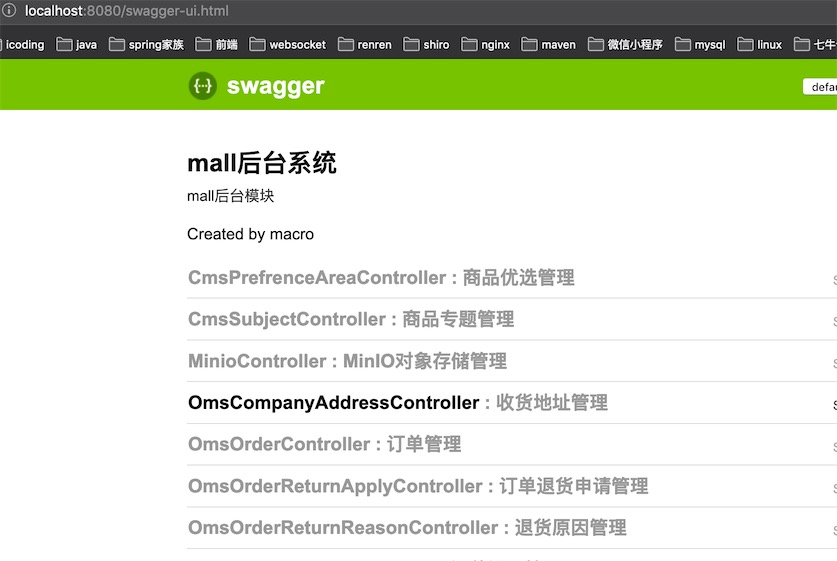Open the websocket bookmark folder

point(288,45)
